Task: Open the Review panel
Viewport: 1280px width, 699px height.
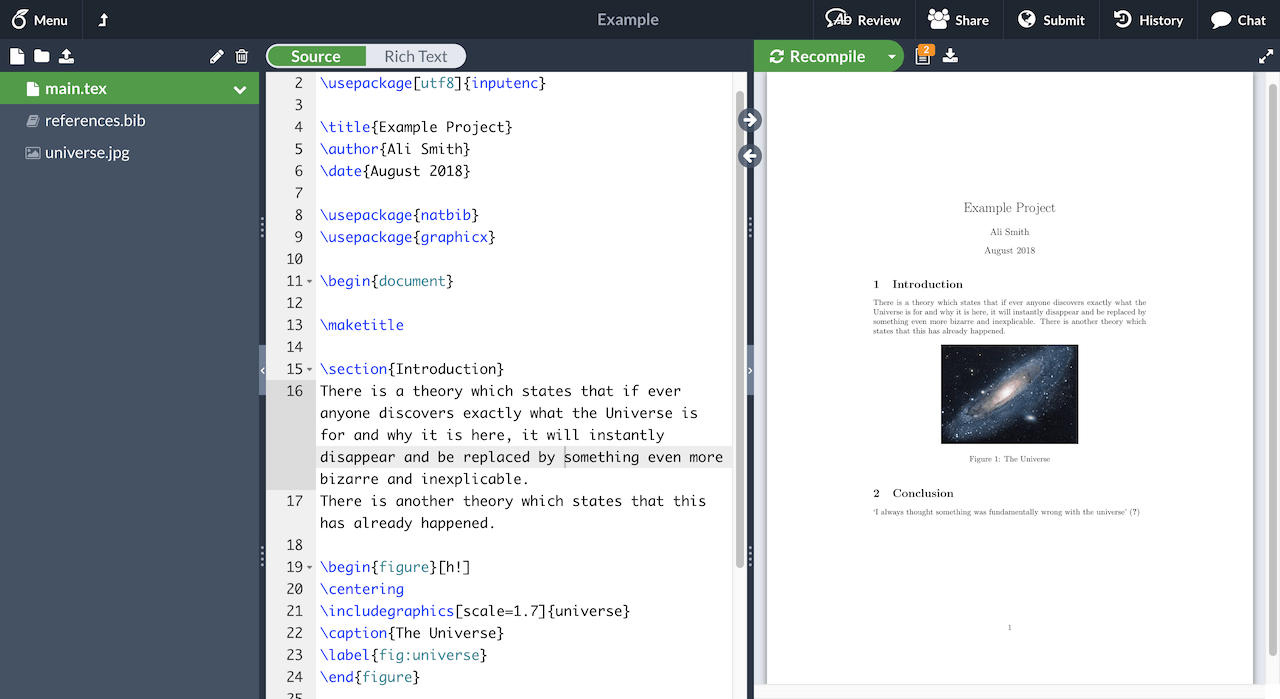Action: pyautogui.click(x=864, y=19)
